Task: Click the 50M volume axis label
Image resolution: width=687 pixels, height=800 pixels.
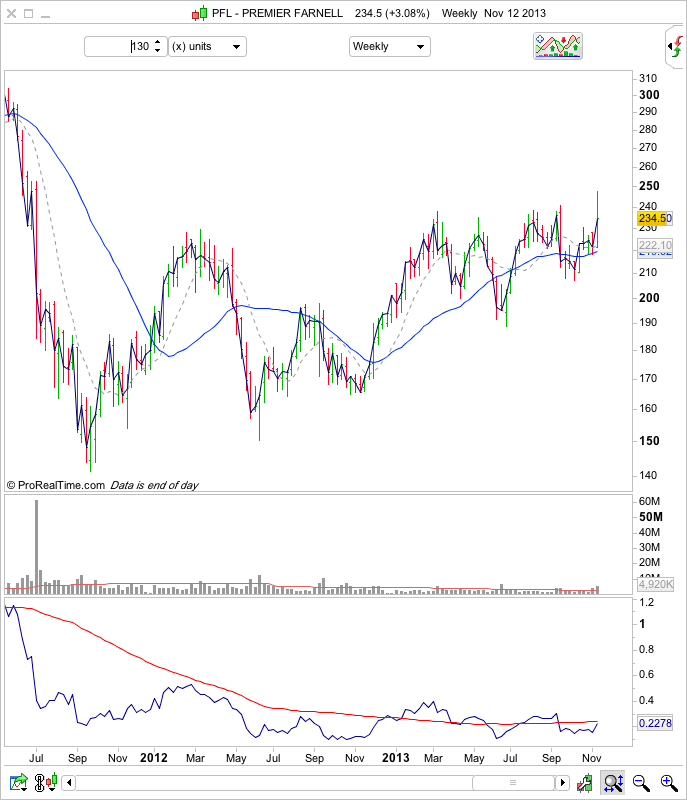Action: pyautogui.click(x=651, y=517)
